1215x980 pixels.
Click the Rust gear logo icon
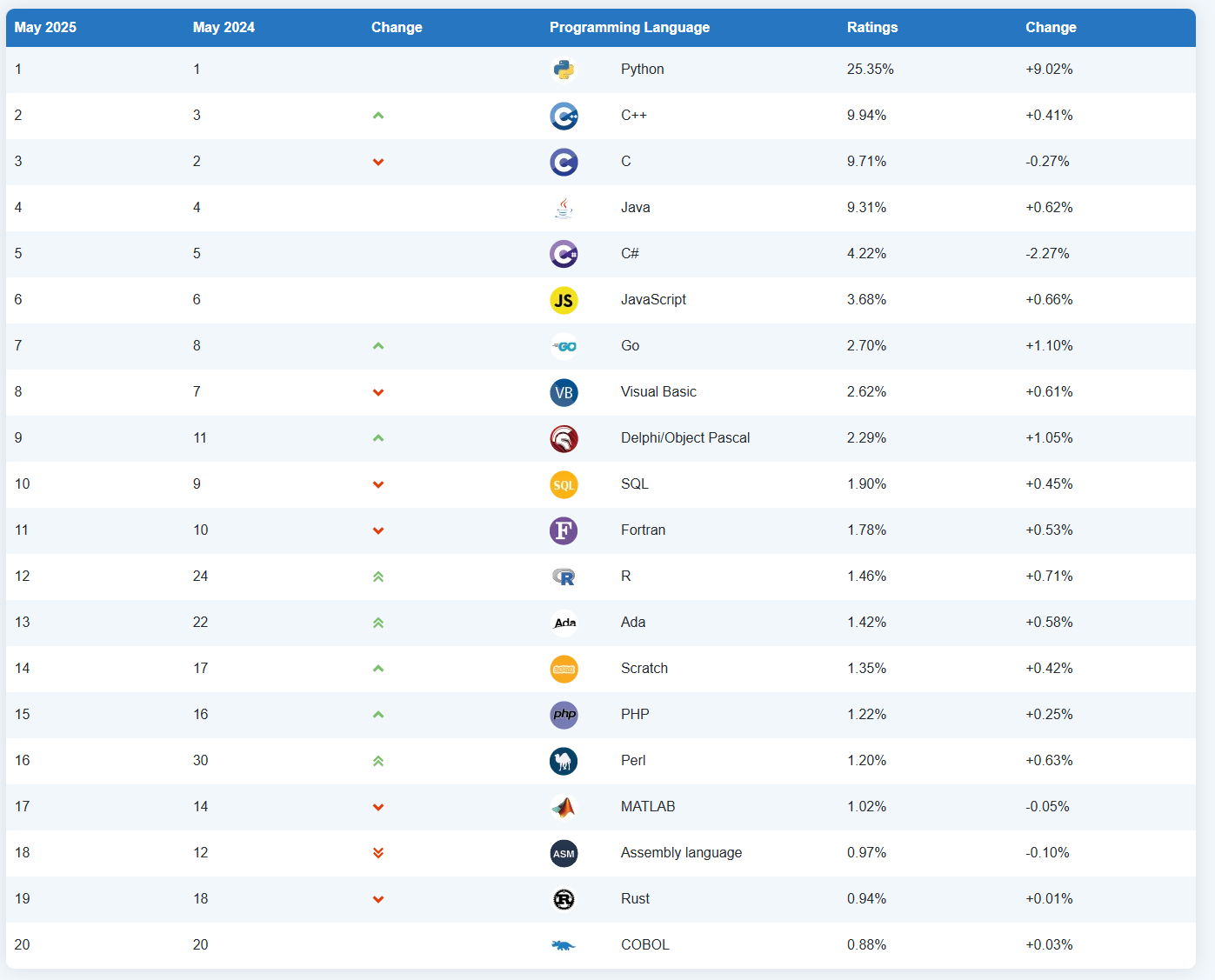(564, 899)
